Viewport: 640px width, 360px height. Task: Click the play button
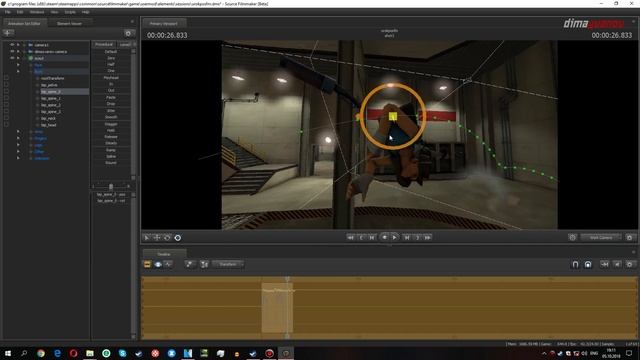click(x=394, y=238)
